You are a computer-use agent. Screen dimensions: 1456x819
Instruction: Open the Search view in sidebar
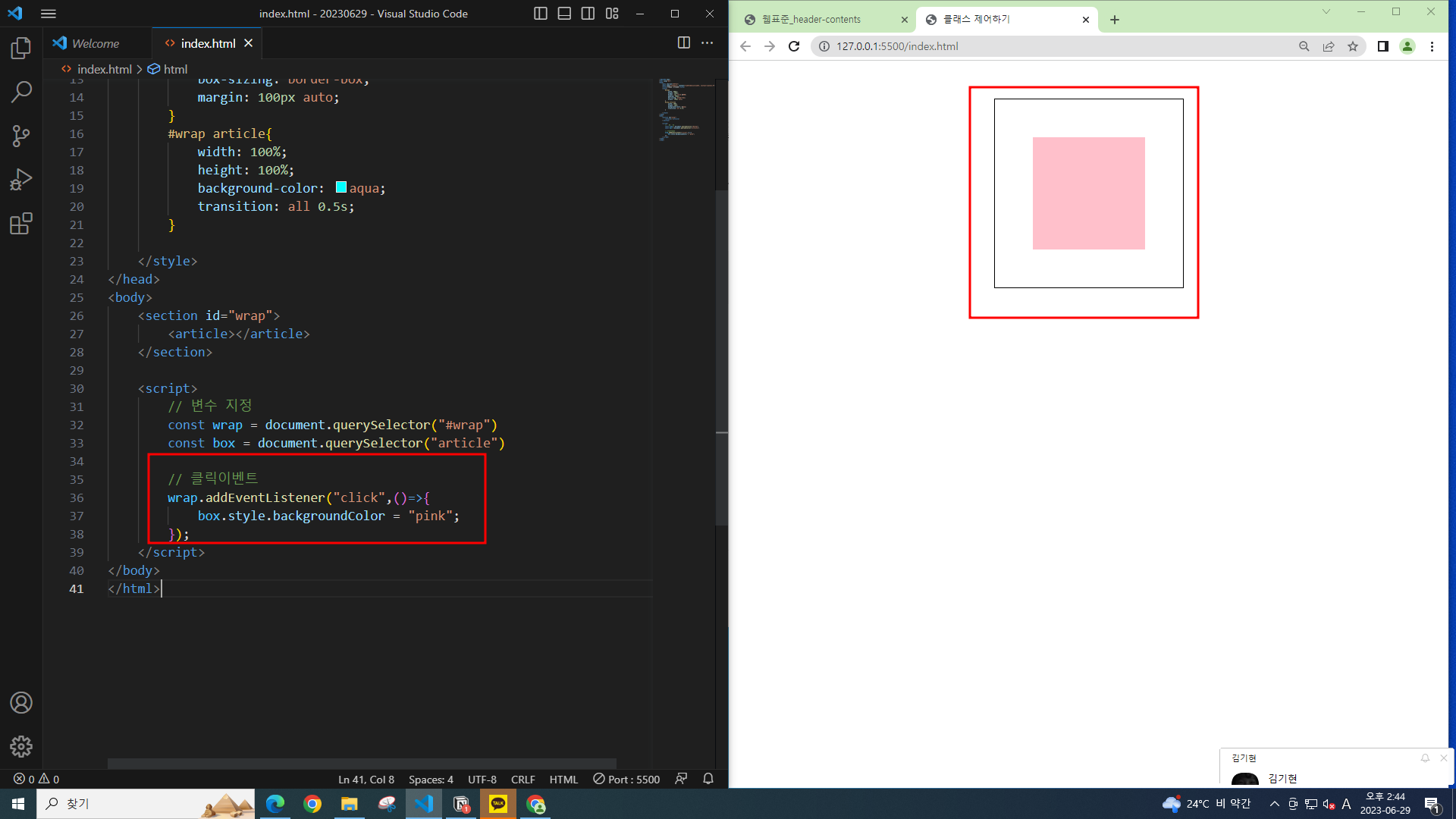(21, 93)
